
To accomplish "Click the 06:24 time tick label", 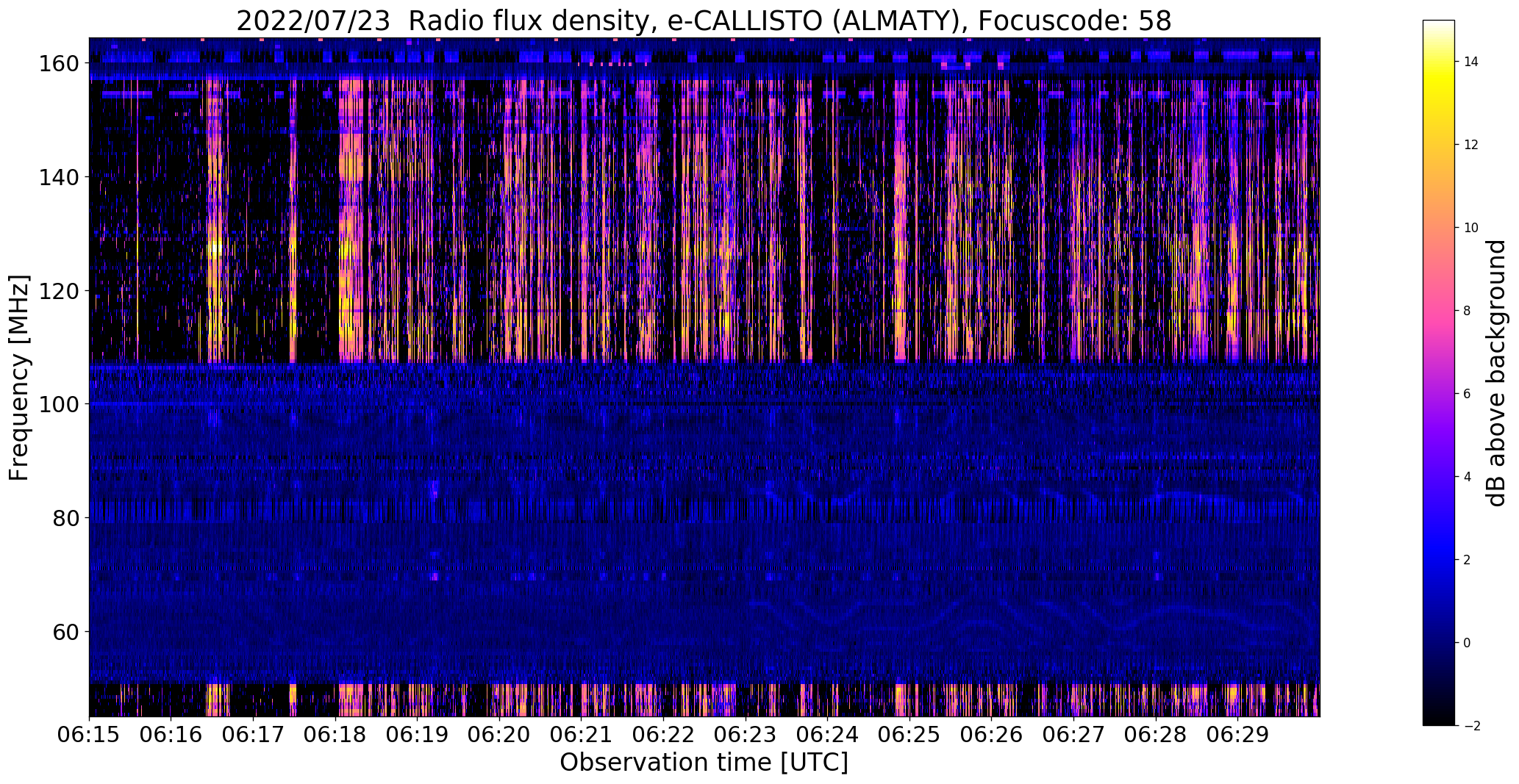I will pyautogui.click(x=827, y=735).
